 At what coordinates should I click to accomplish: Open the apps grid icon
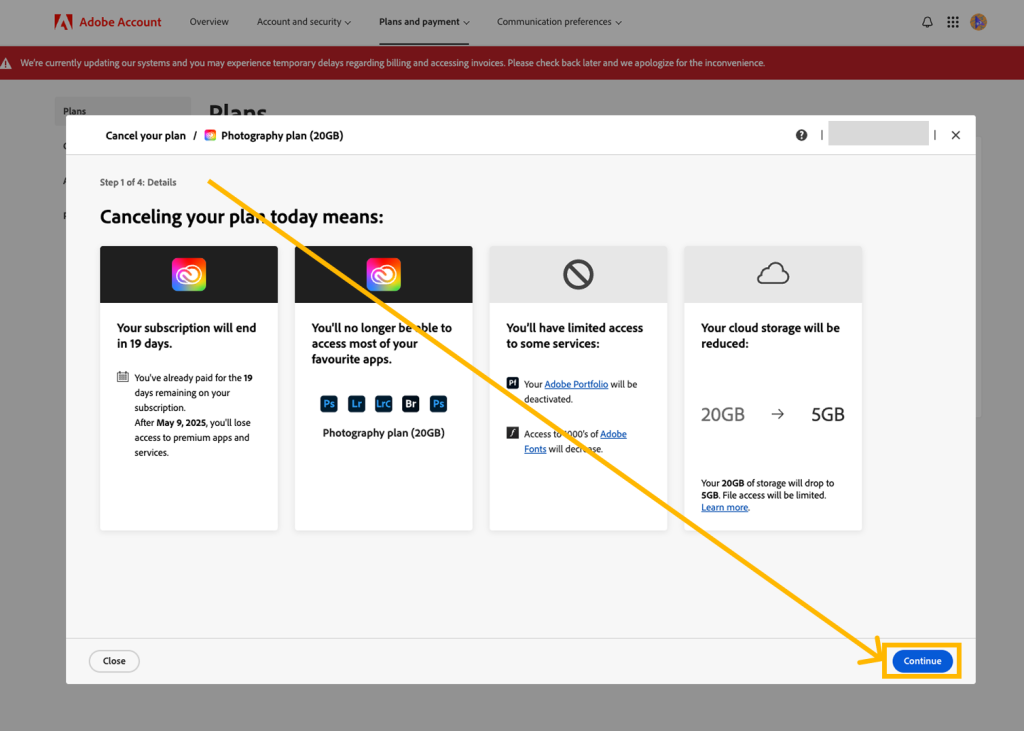click(x=953, y=22)
